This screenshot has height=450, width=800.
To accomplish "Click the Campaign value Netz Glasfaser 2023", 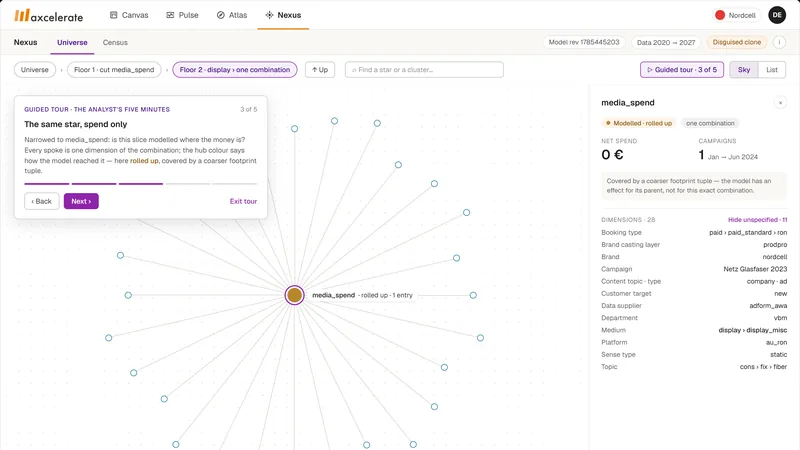I will click(x=755, y=269).
